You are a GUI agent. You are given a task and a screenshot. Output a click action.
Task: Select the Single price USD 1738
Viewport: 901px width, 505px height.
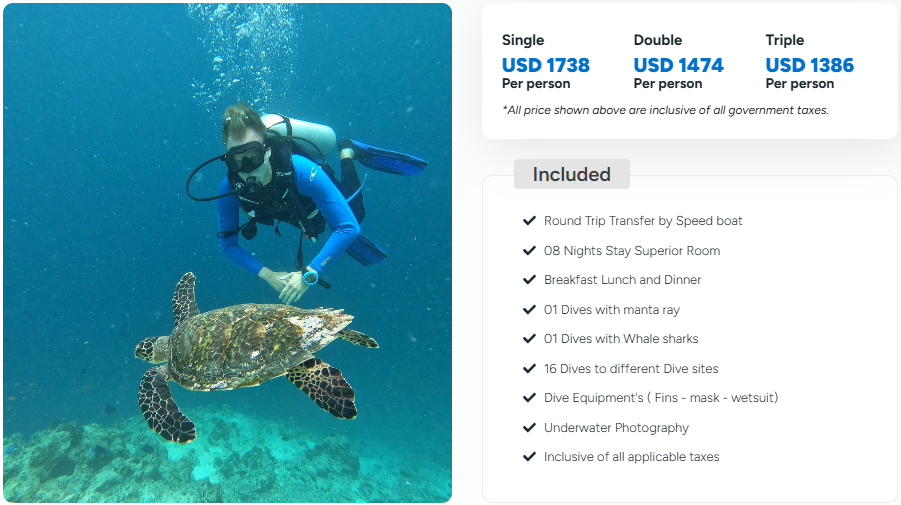pos(546,66)
